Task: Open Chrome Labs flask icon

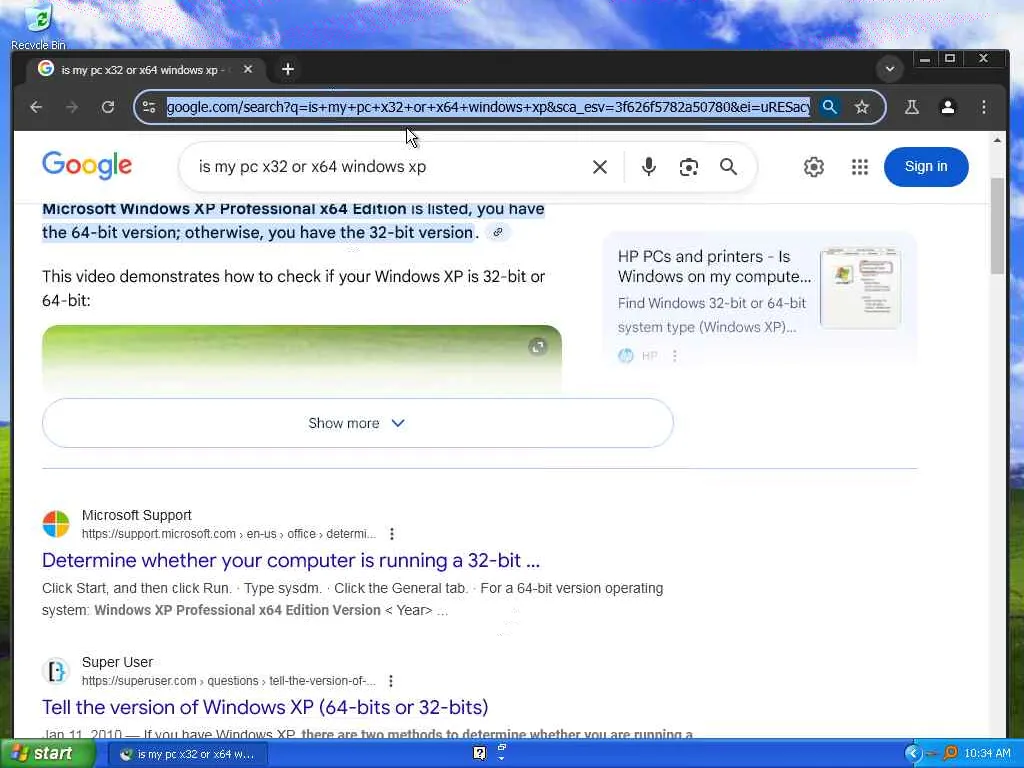Action: (x=912, y=107)
